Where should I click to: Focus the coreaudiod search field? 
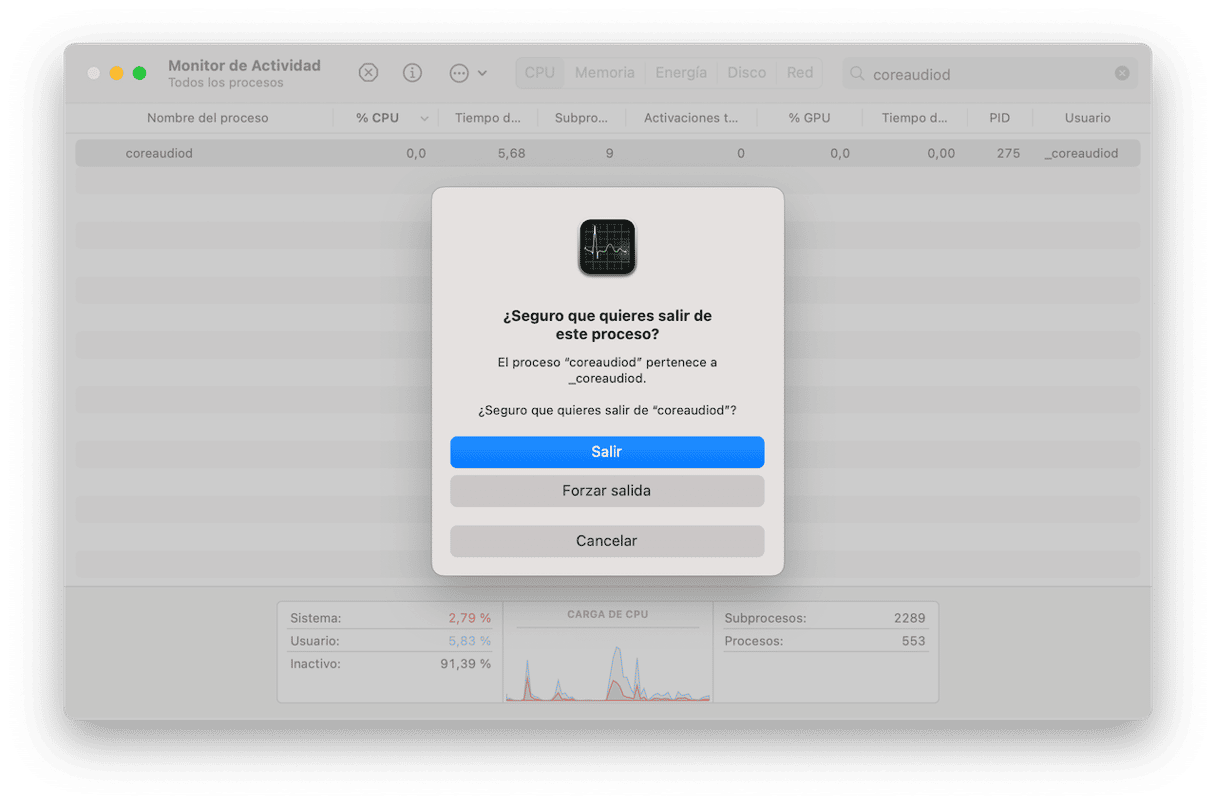click(x=990, y=74)
